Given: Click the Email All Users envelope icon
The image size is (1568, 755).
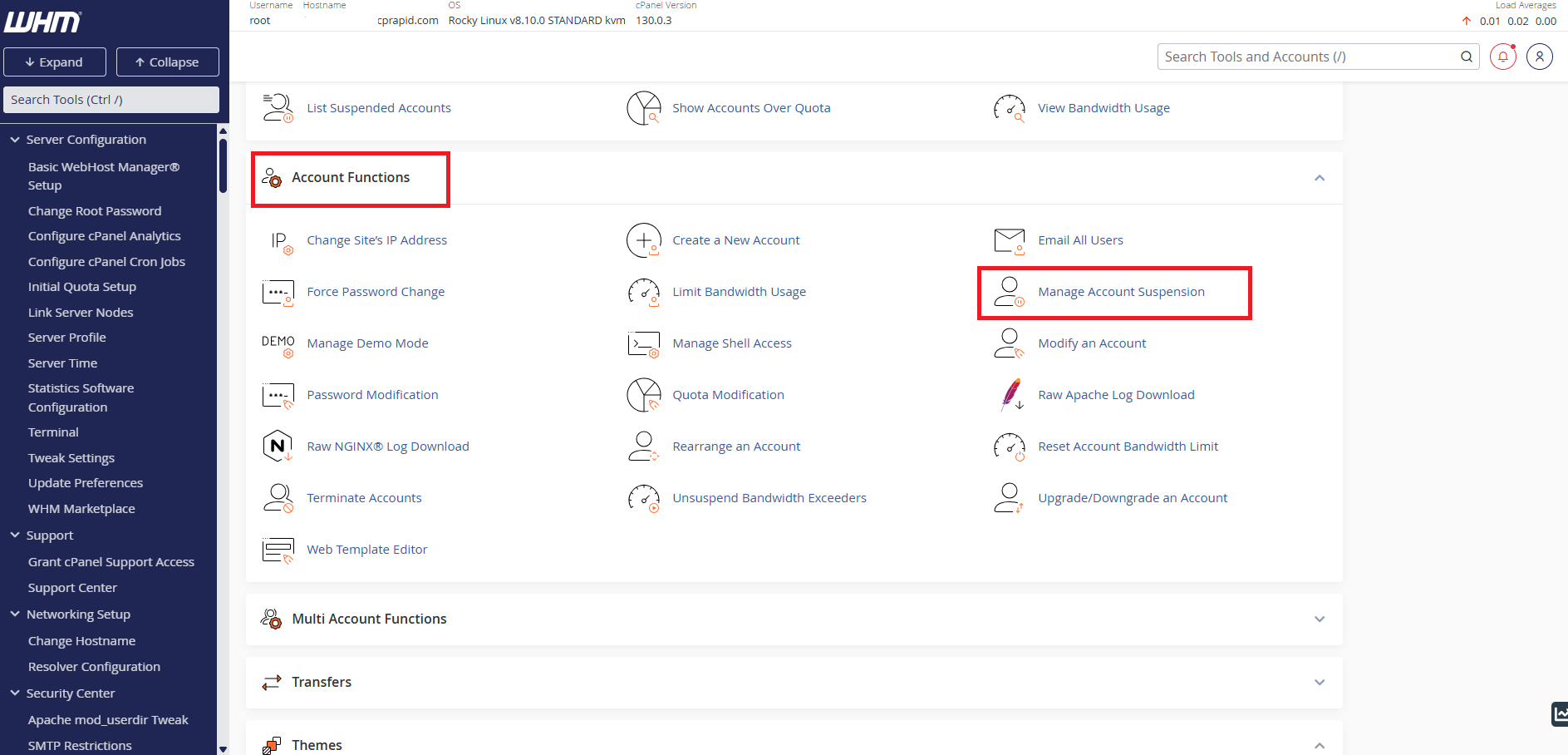Looking at the screenshot, I should (x=1009, y=240).
